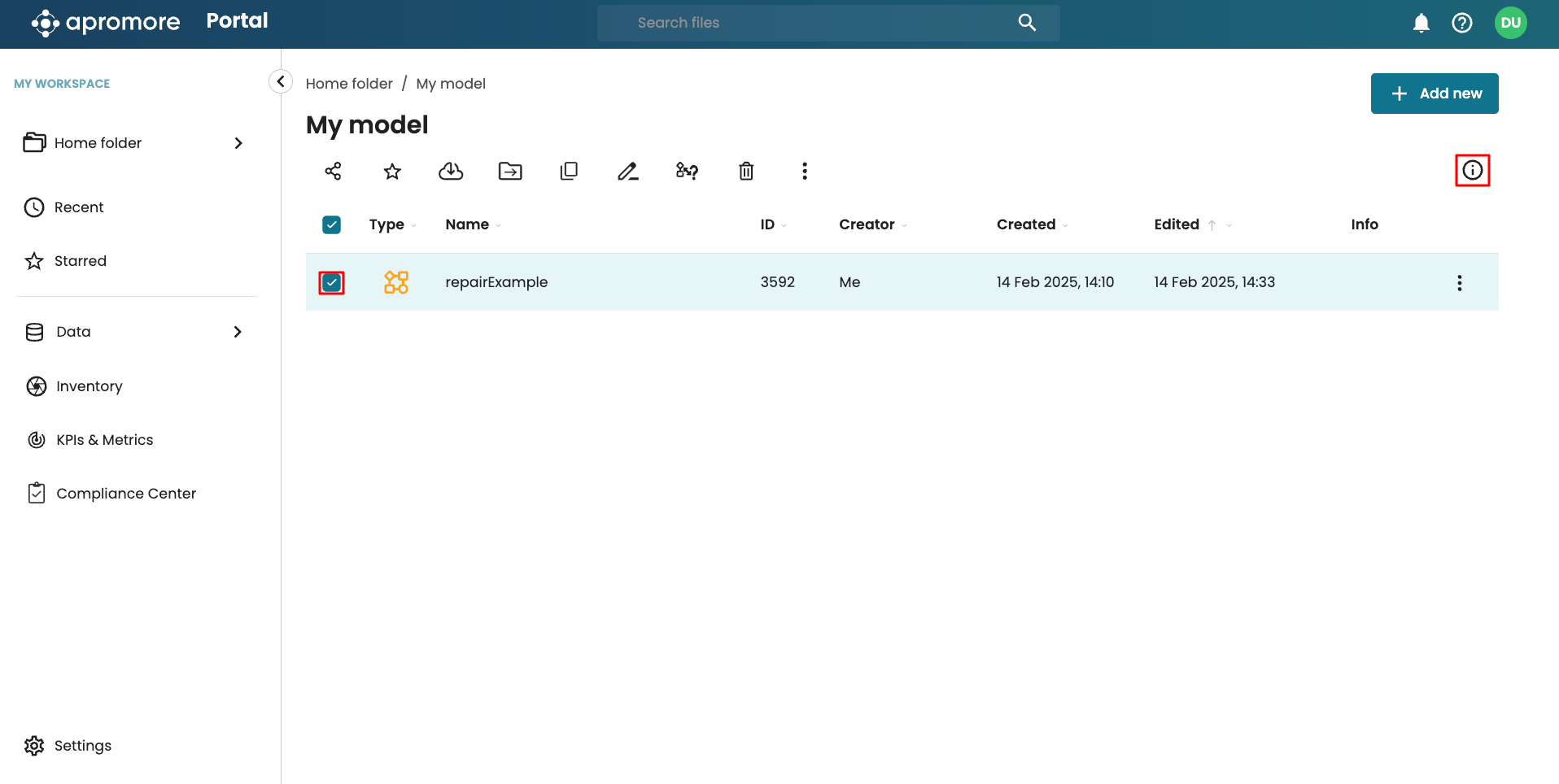Collapse the left sidebar panel
This screenshot has height=784, width=1559.
pyautogui.click(x=281, y=81)
